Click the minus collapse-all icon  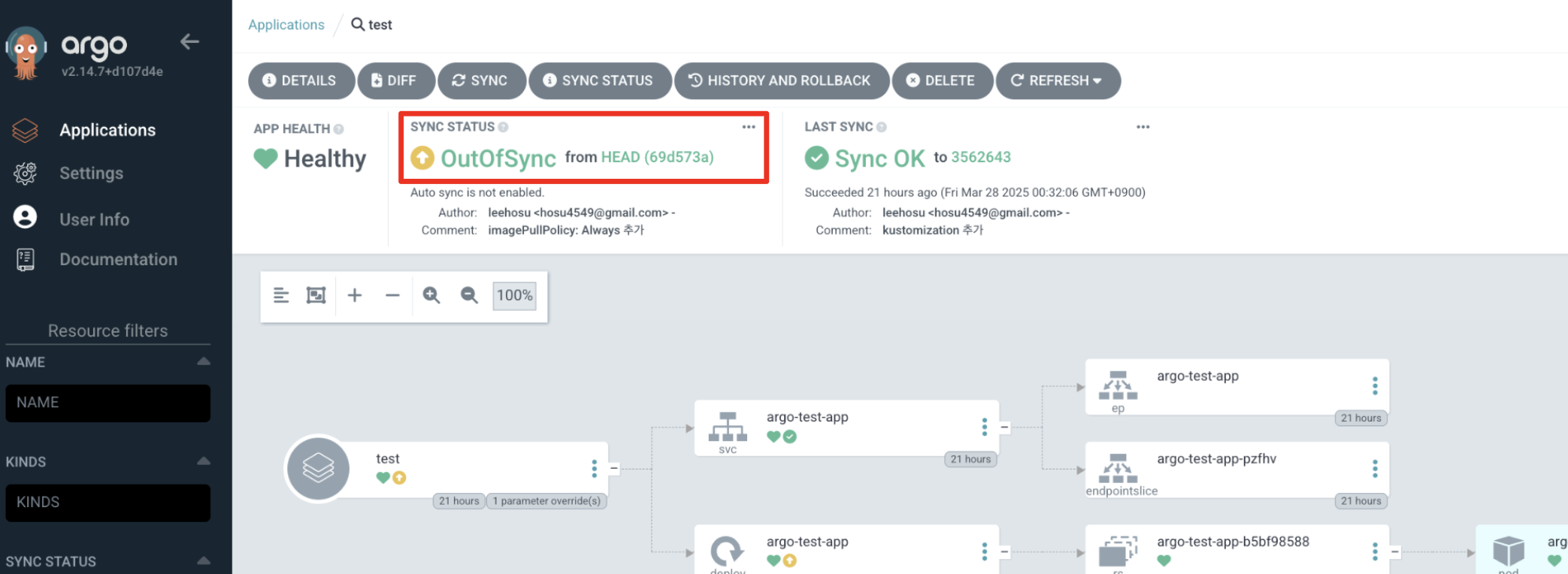tap(392, 295)
